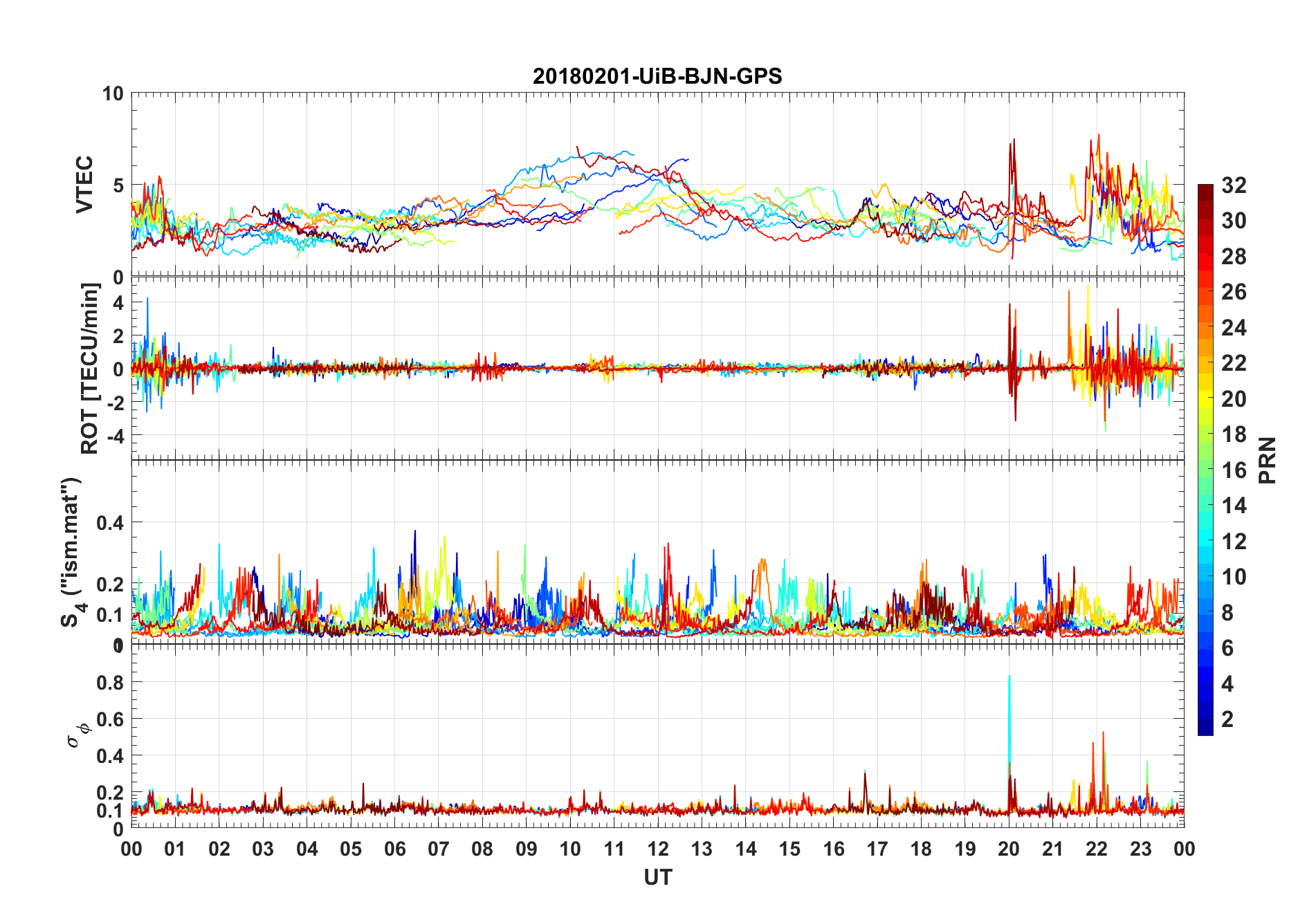
Task: Click x-axis hour tick label 01
Action: click(175, 849)
